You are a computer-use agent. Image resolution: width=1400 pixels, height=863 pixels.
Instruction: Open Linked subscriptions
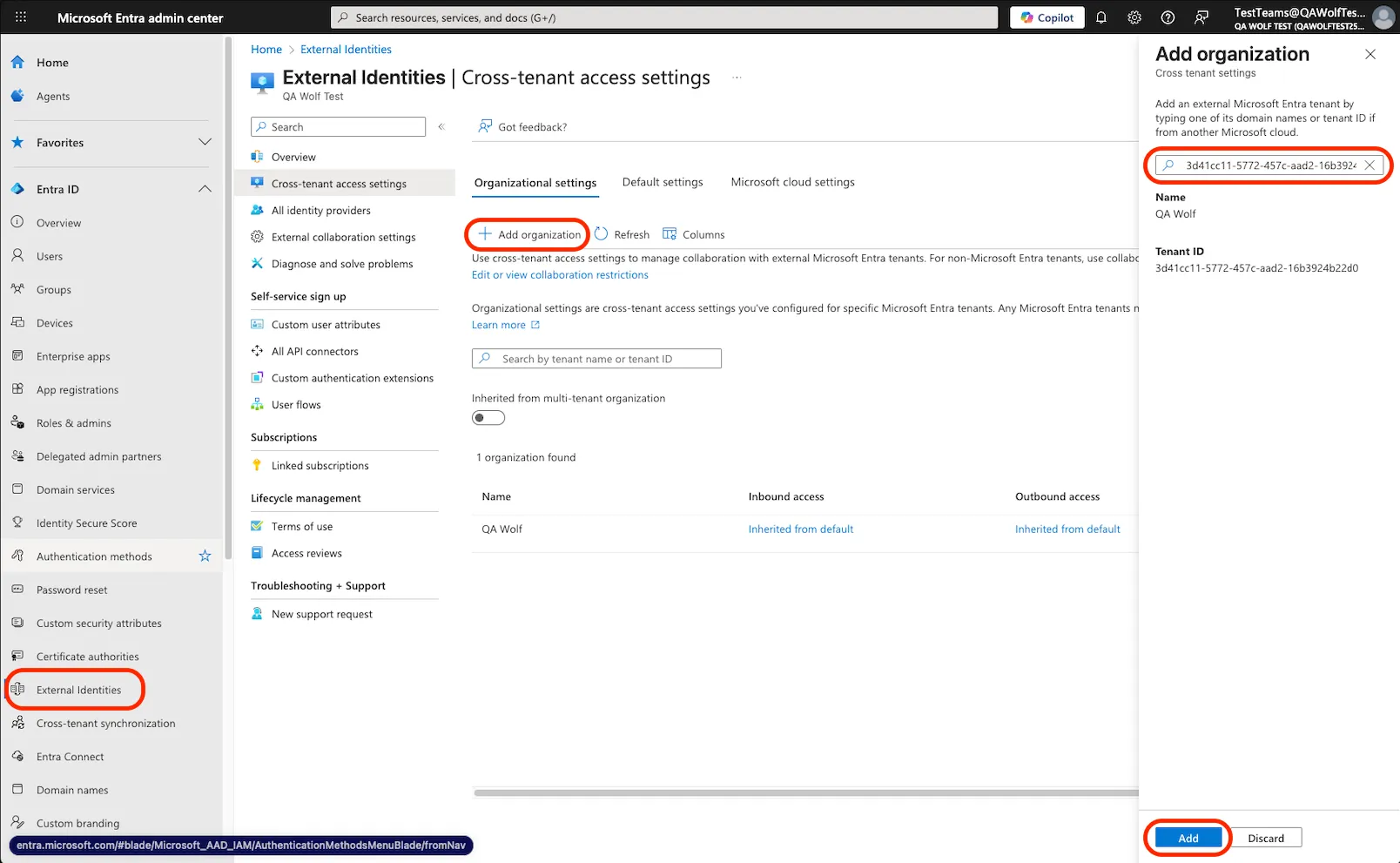click(x=320, y=466)
